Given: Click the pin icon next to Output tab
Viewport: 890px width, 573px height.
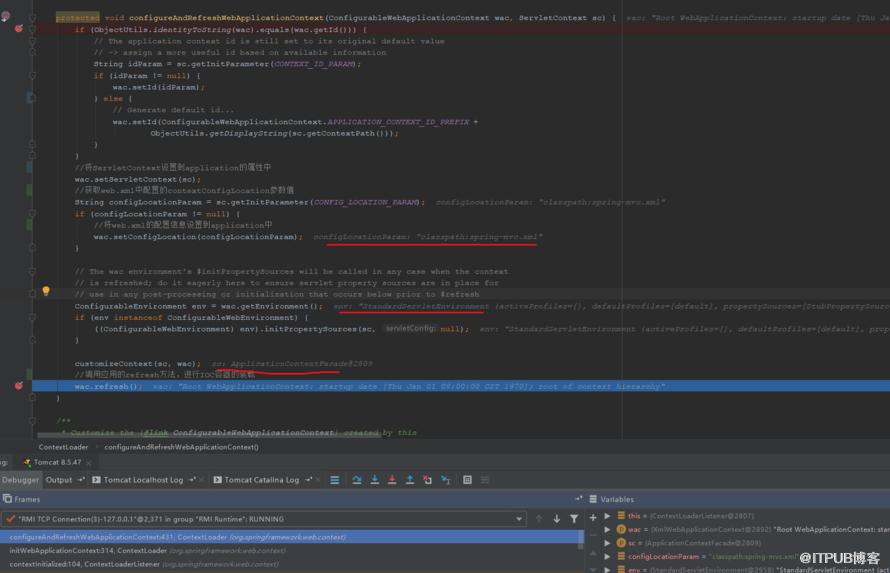Looking at the screenshot, I should coord(81,480).
